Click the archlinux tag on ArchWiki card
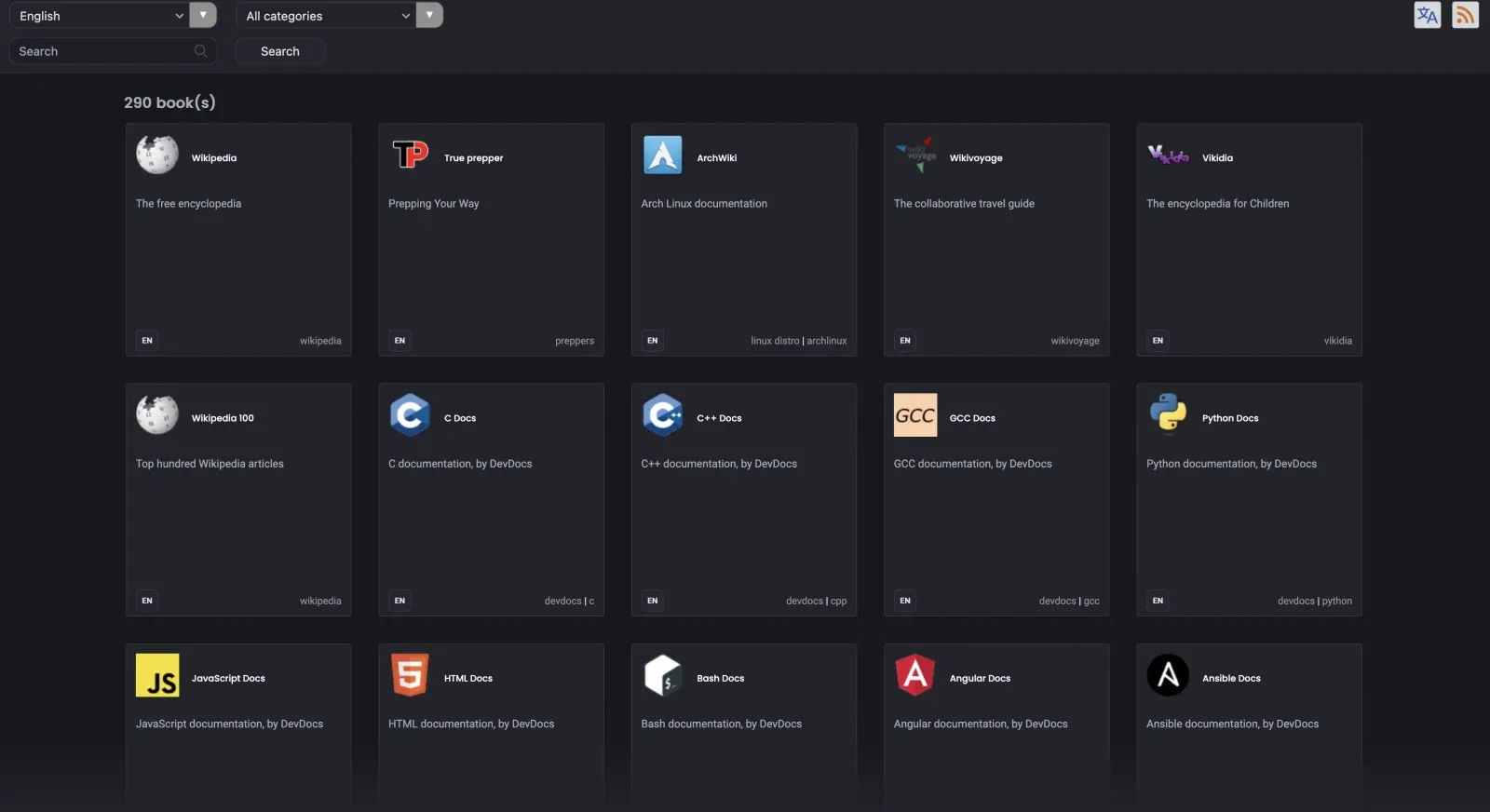 (x=827, y=341)
